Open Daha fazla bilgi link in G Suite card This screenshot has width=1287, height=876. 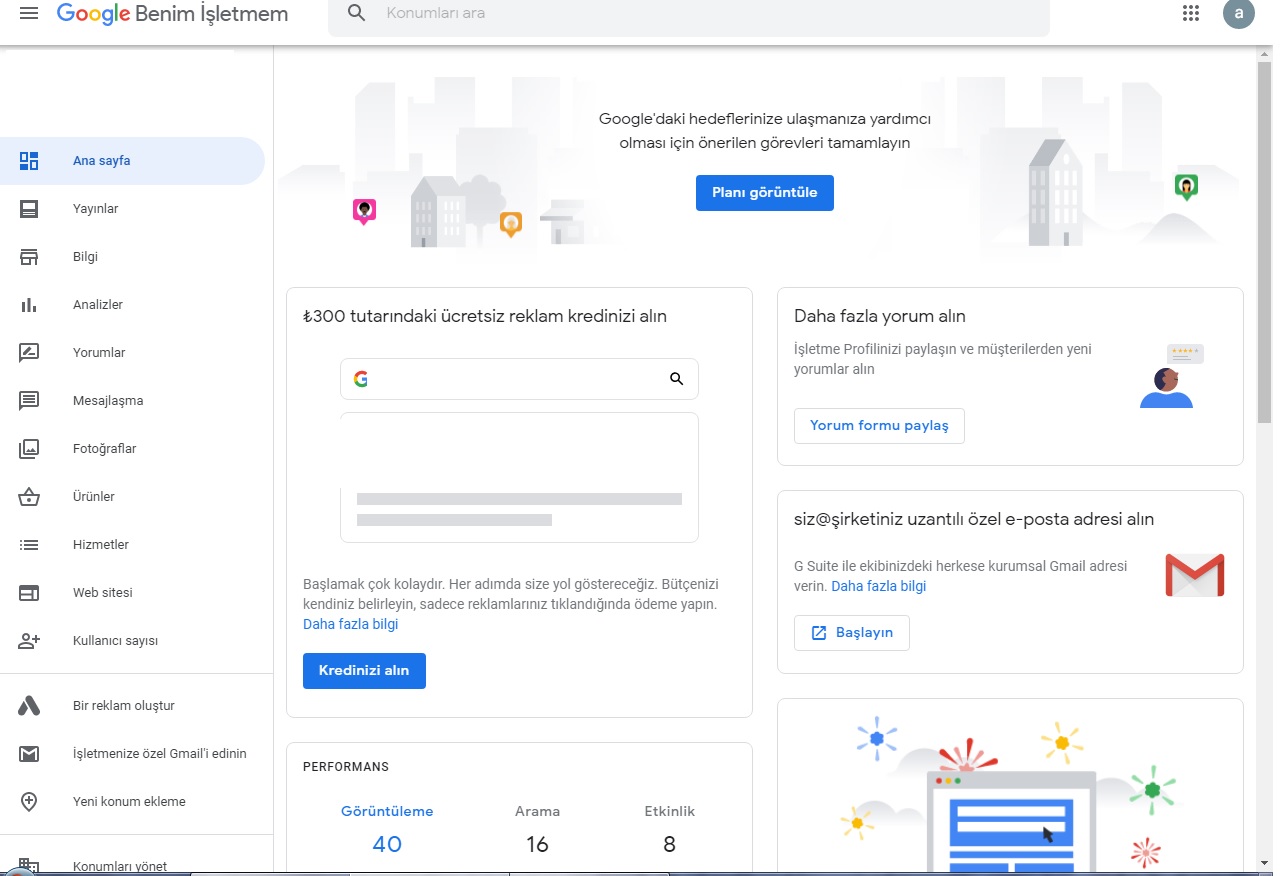point(879,586)
